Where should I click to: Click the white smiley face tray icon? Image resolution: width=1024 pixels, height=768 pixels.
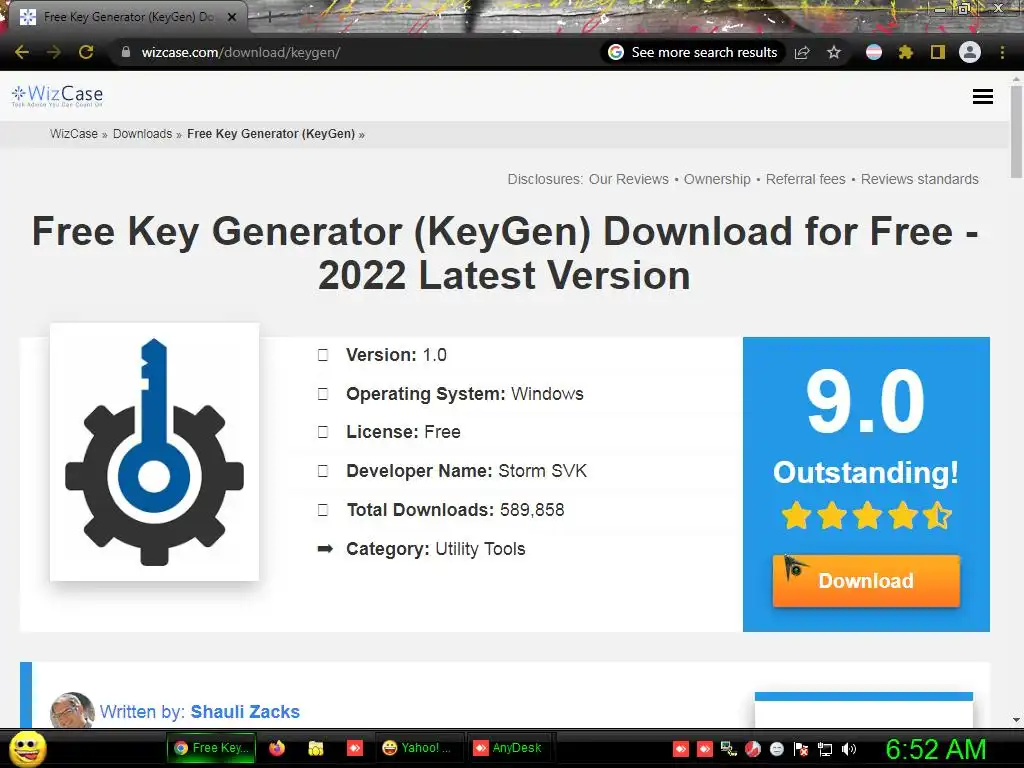(776, 749)
